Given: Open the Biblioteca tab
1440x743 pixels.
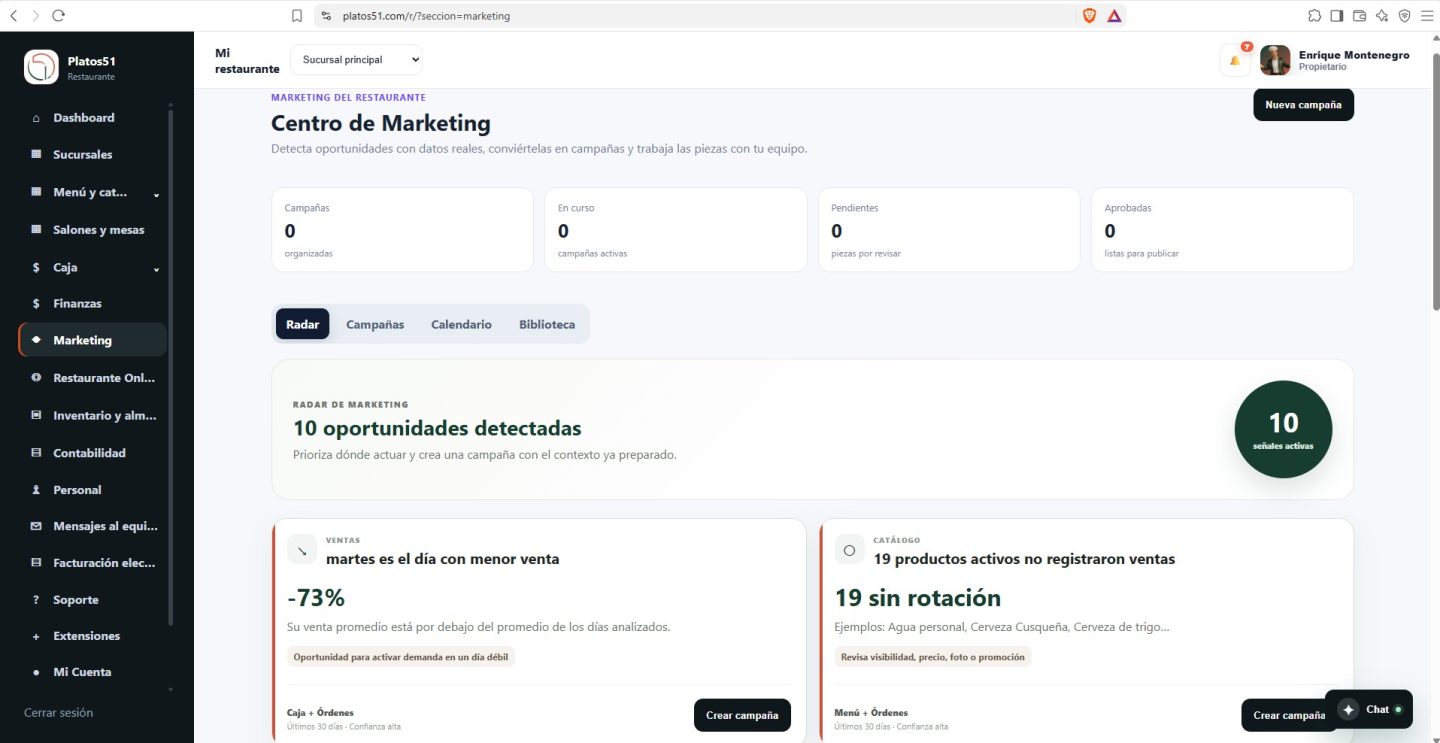Looking at the screenshot, I should coord(547,324).
